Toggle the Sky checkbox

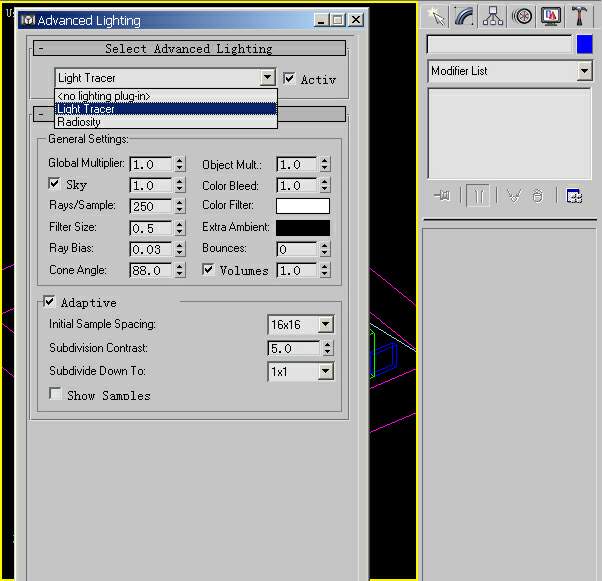pyautogui.click(x=54, y=184)
